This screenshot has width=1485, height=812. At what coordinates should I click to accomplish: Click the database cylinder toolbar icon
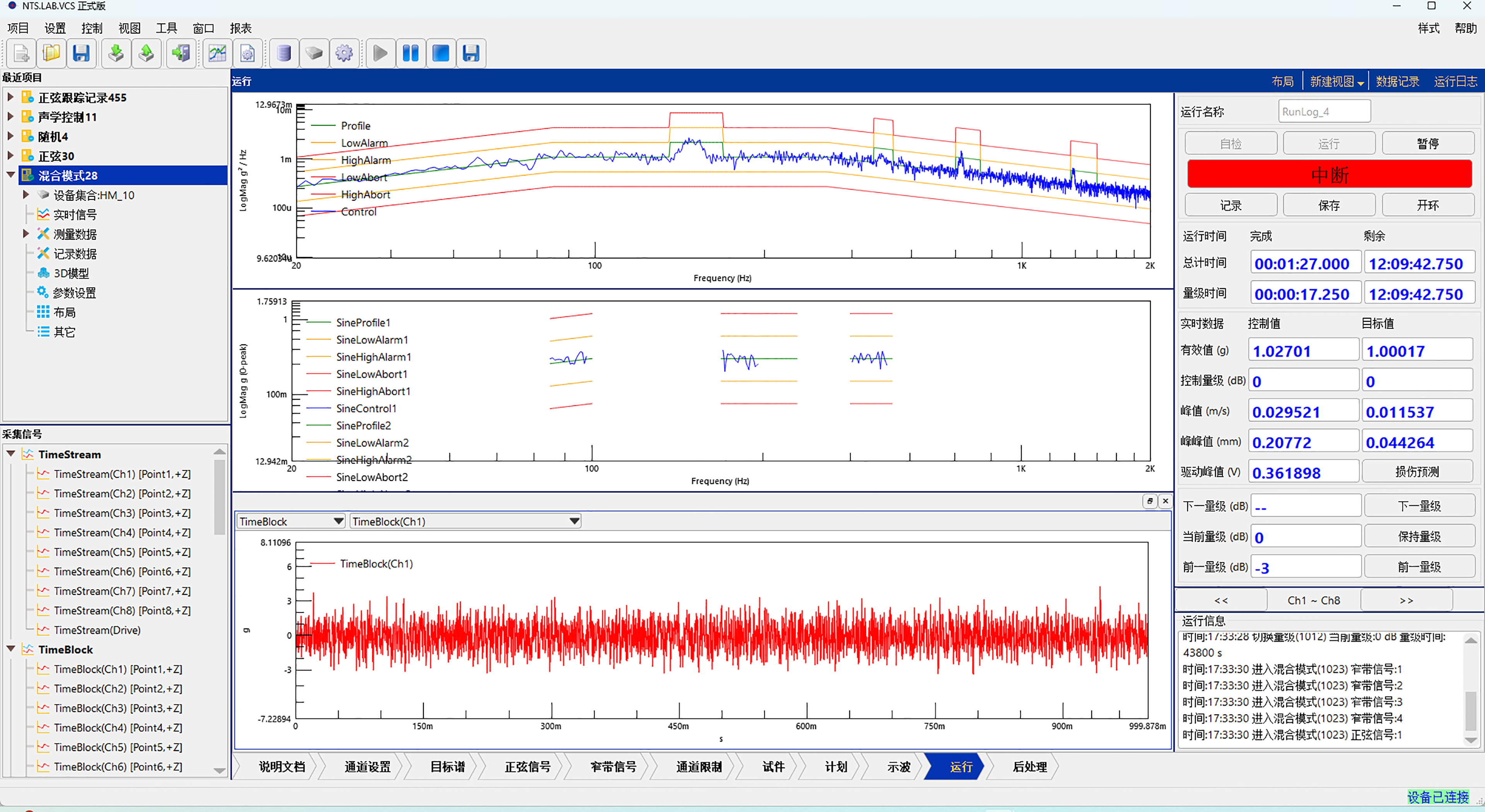coord(283,54)
